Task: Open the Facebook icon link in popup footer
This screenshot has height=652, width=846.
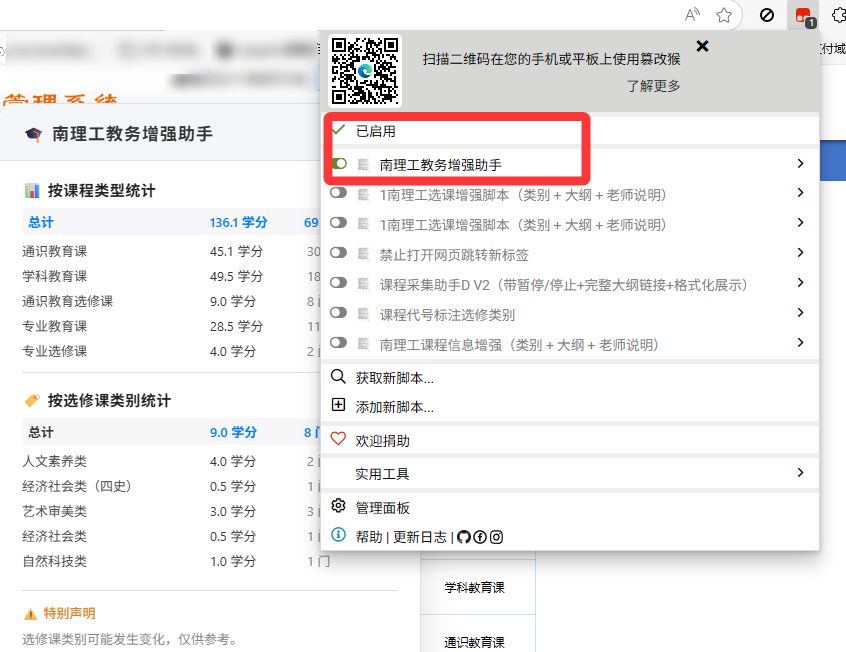Action: tap(480, 537)
